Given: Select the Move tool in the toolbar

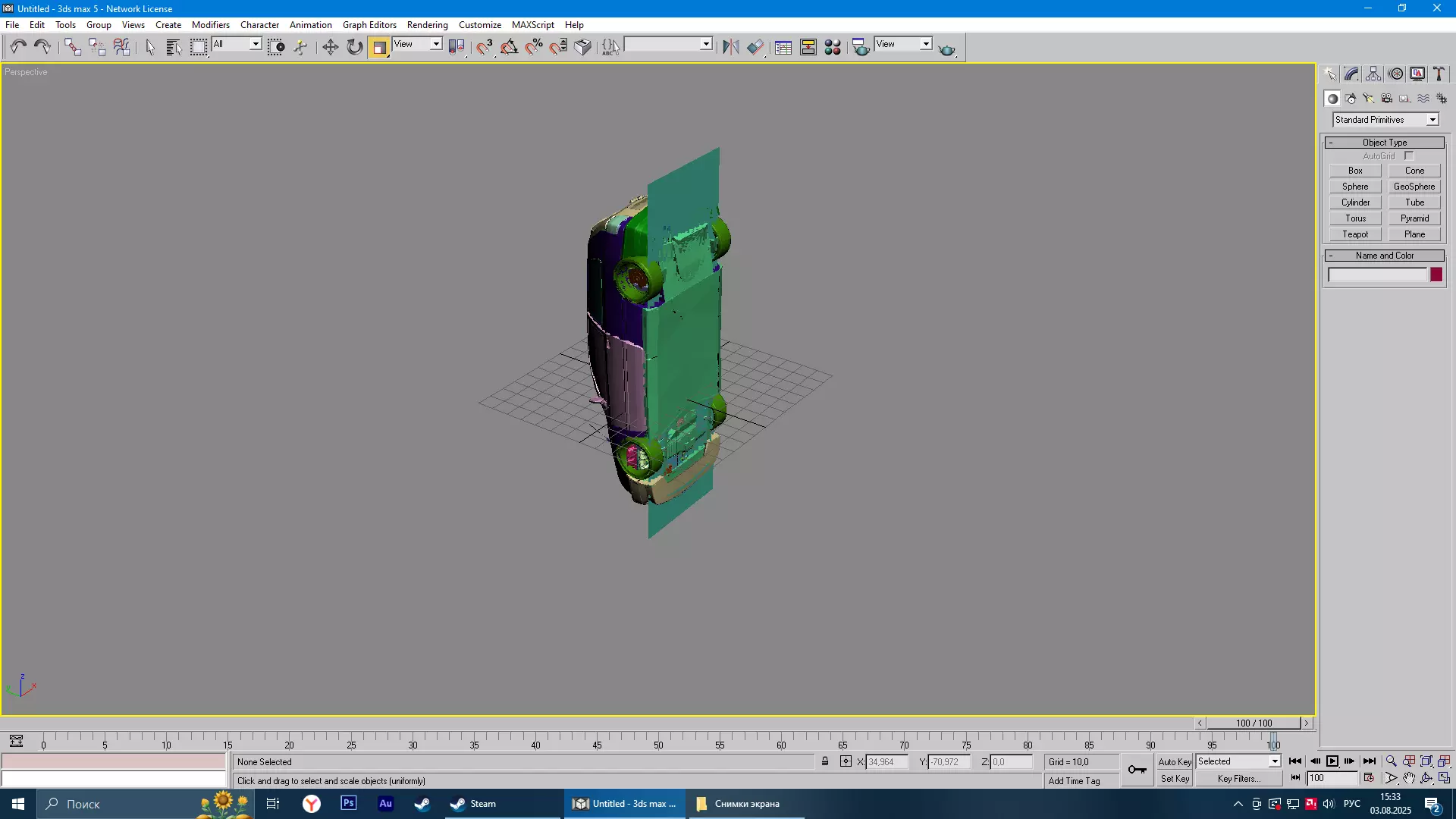Looking at the screenshot, I should [330, 47].
